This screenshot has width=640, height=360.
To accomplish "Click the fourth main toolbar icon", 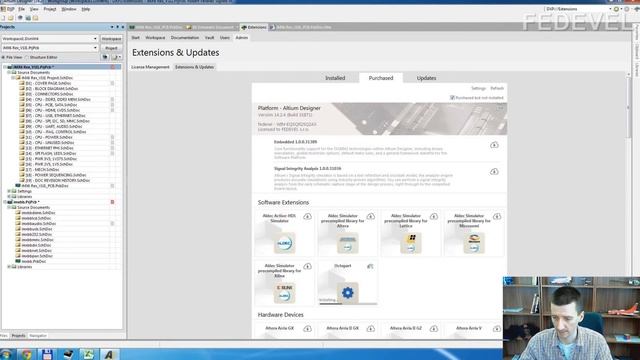I will (28, 18).
